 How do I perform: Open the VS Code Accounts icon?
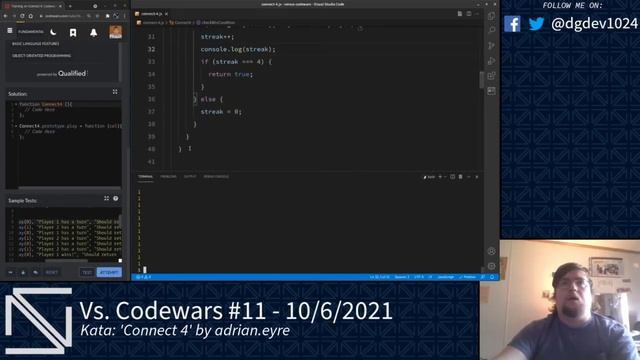[491, 251]
